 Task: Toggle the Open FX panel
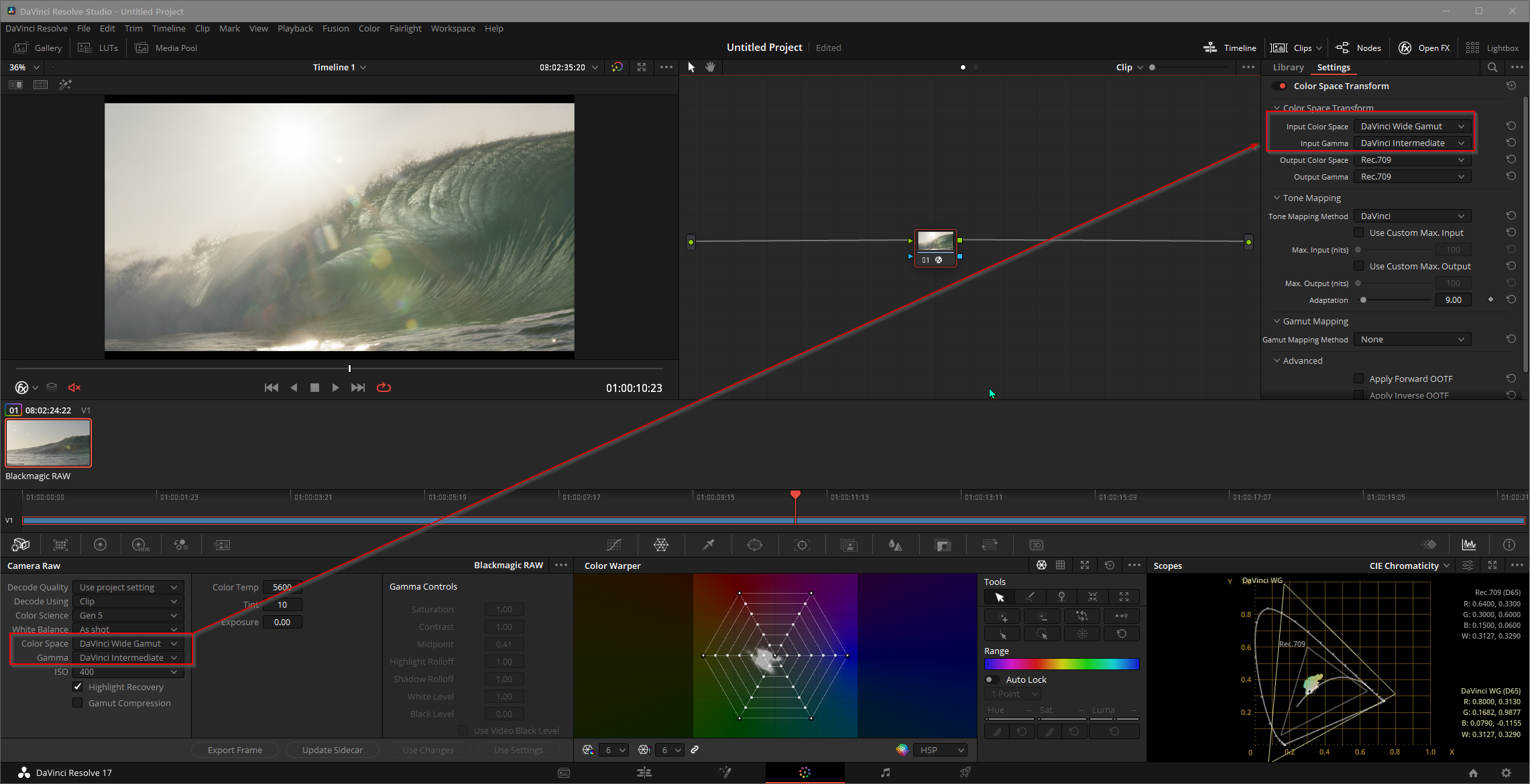coord(1424,48)
